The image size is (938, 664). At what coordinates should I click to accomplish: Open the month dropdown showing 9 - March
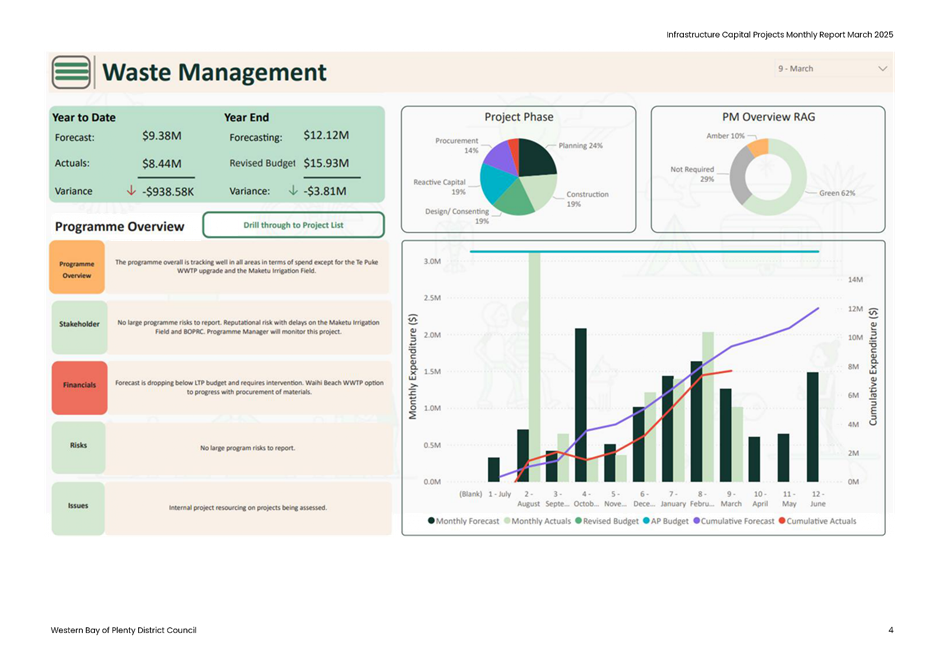pyautogui.click(x=830, y=69)
